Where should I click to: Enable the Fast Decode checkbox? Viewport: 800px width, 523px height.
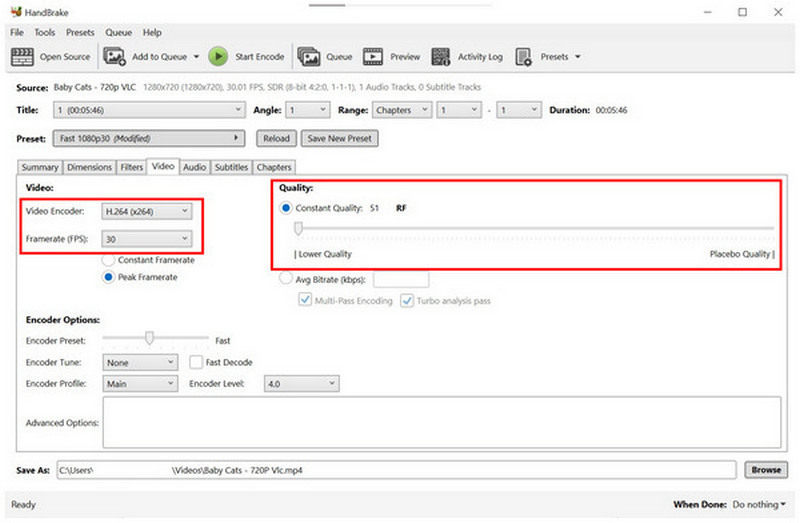coord(197,362)
